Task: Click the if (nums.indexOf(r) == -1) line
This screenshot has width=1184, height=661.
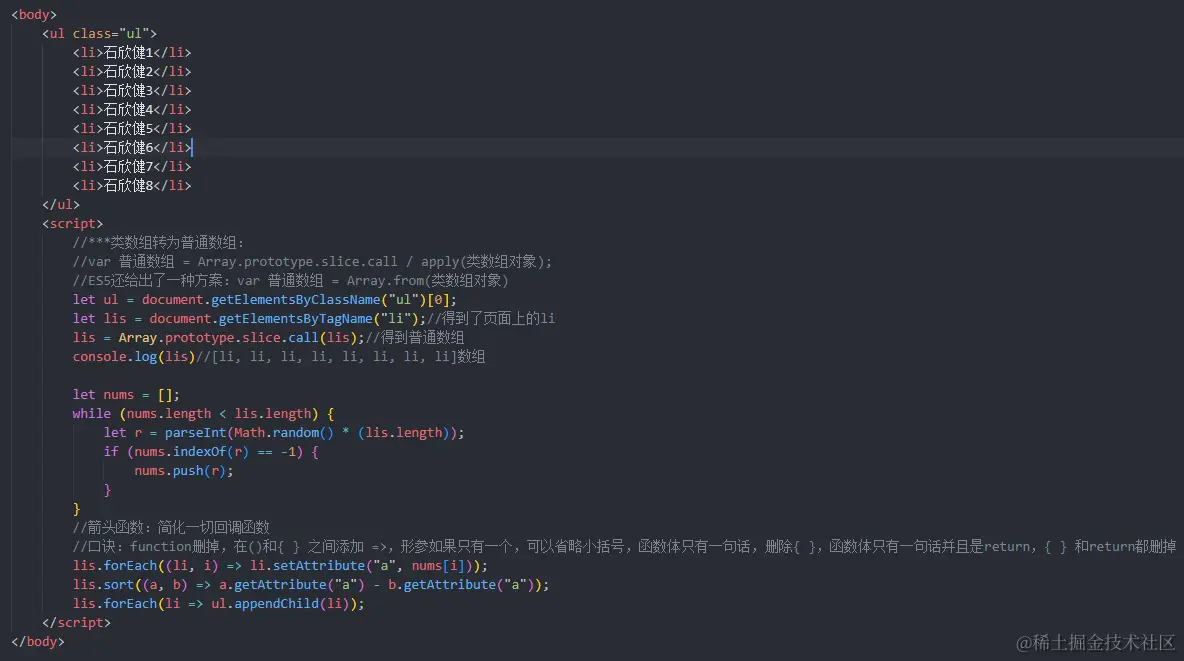Action: pyautogui.click(x=211, y=452)
